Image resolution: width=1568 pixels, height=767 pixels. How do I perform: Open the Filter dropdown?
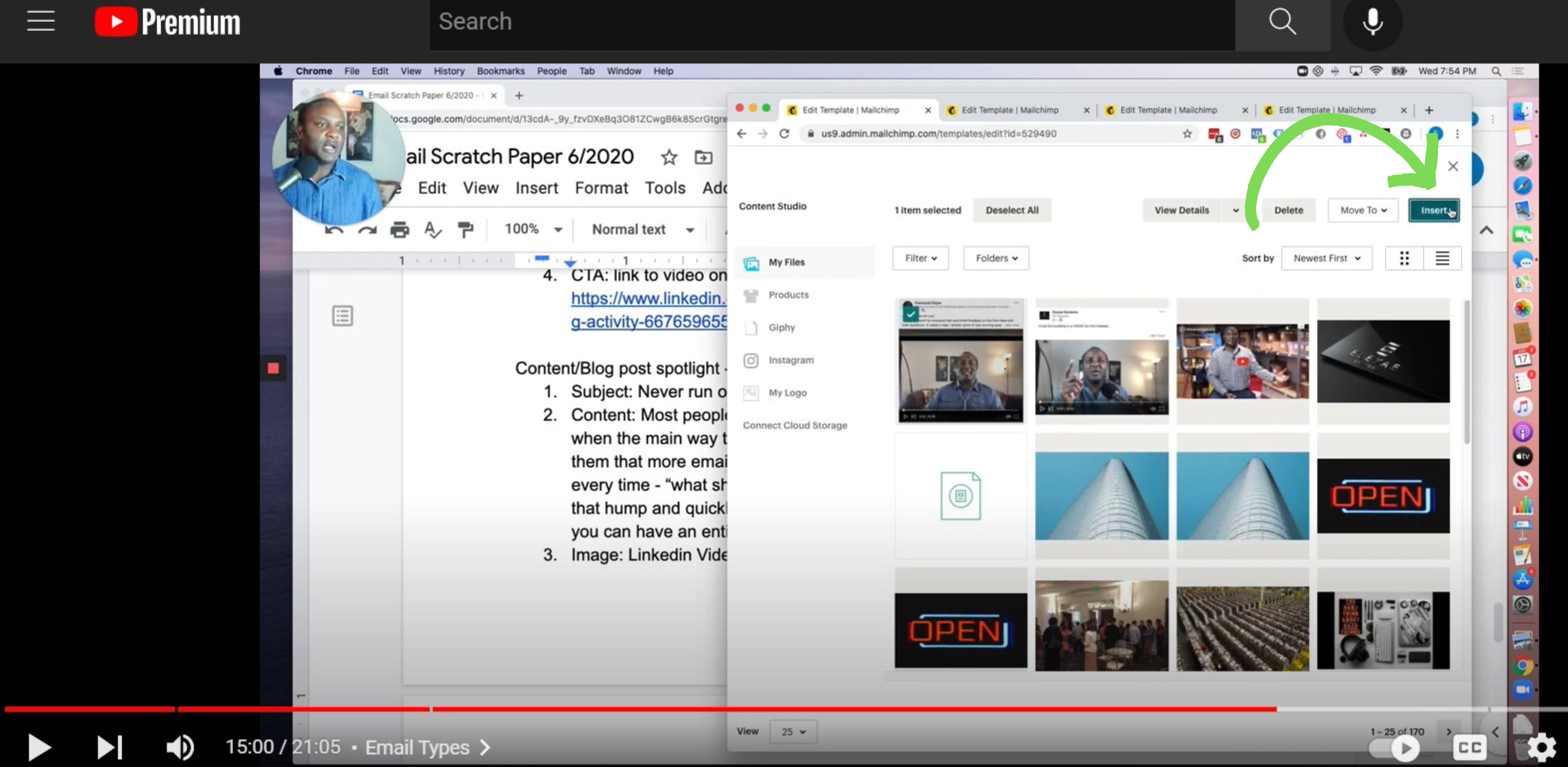[x=920, y=258]
